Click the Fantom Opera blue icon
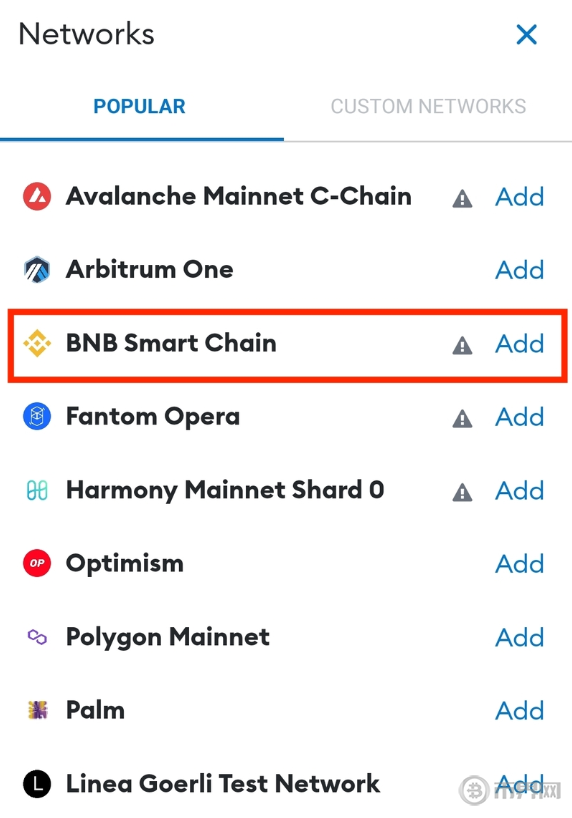The image size is (572, 818). [x=37, y=417]
